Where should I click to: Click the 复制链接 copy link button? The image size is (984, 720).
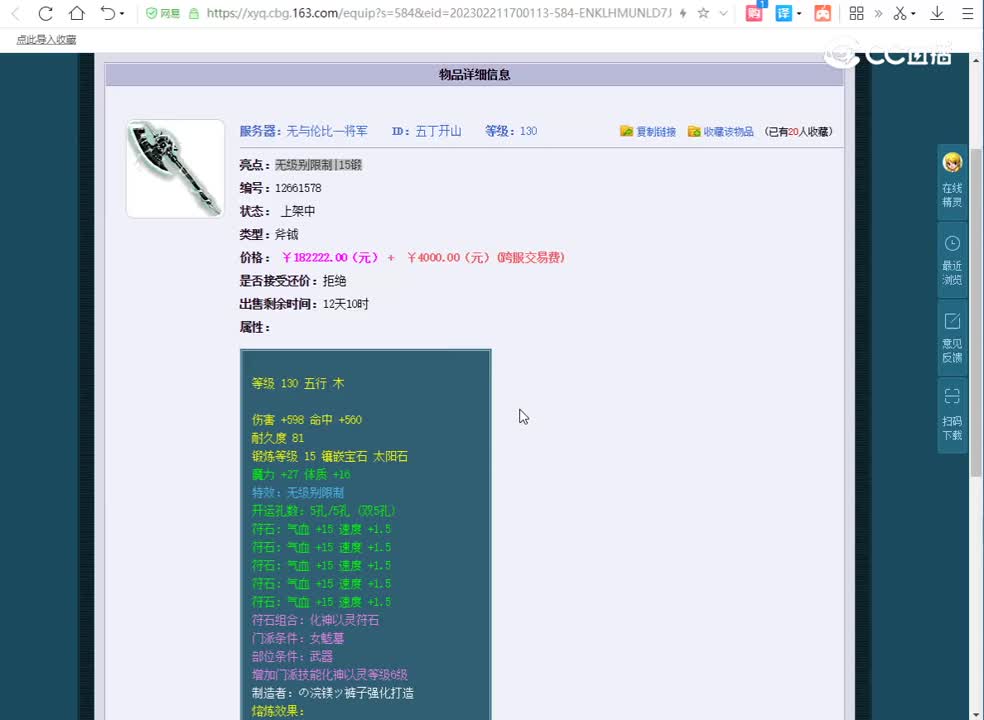(x=656, y=132)
